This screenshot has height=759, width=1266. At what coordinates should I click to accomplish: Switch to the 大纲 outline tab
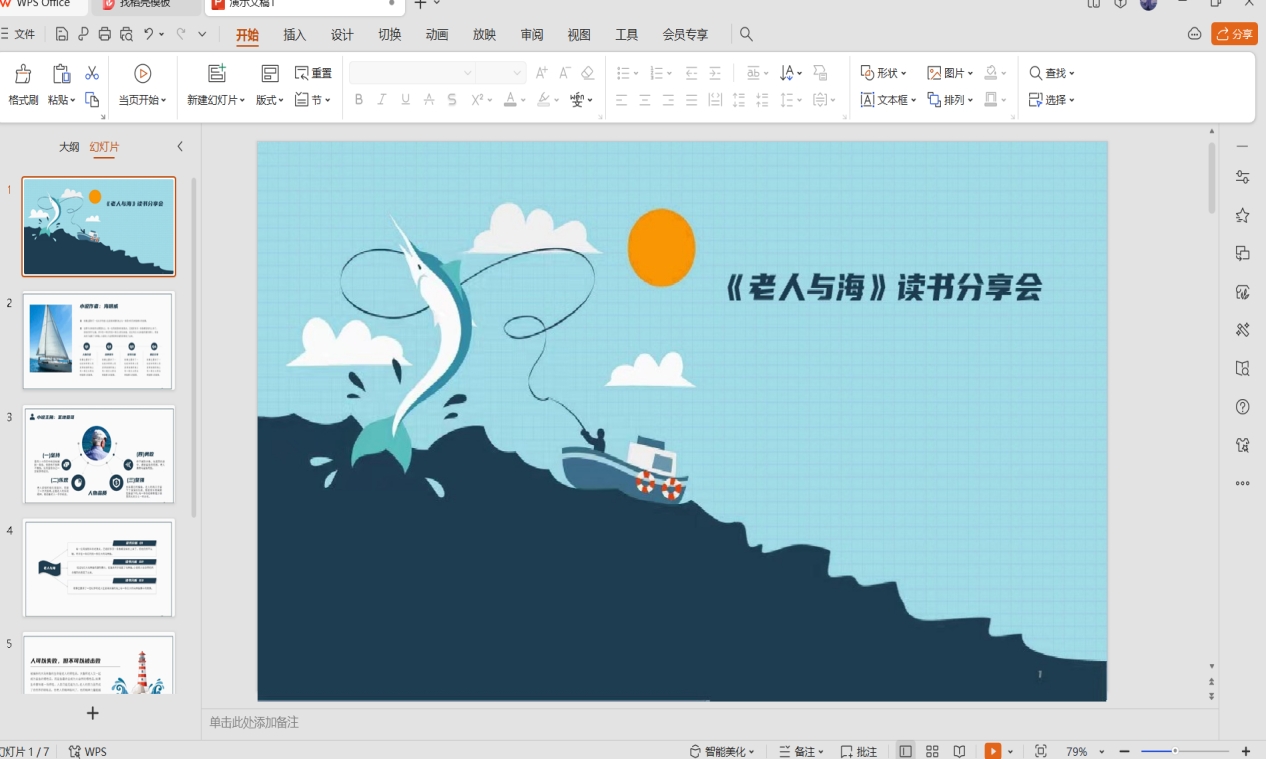(68, 147)
